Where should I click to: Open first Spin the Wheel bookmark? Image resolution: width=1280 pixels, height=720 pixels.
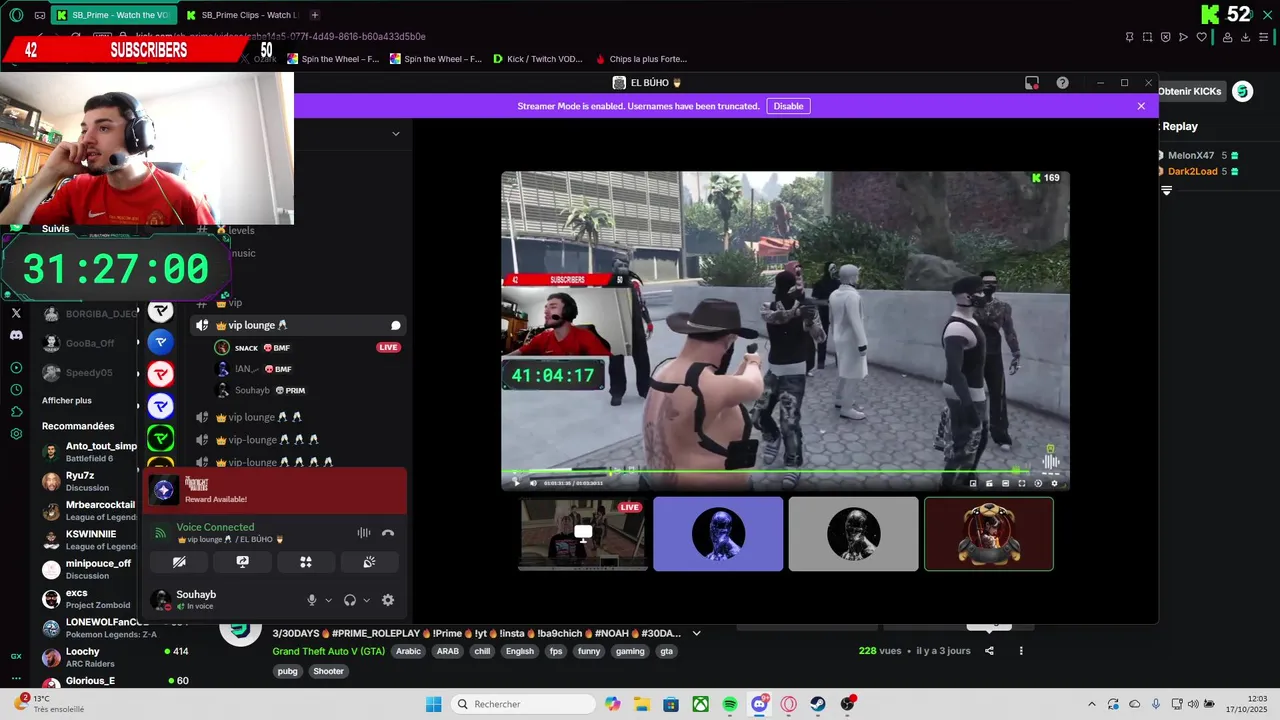(333, 59)
